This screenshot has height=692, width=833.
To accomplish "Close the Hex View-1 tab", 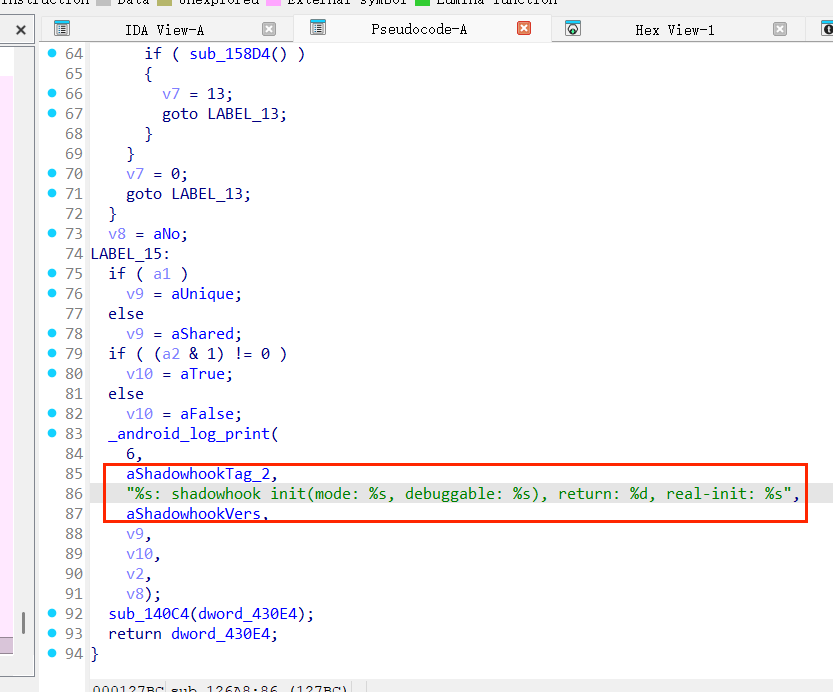I will click(779, 29).
